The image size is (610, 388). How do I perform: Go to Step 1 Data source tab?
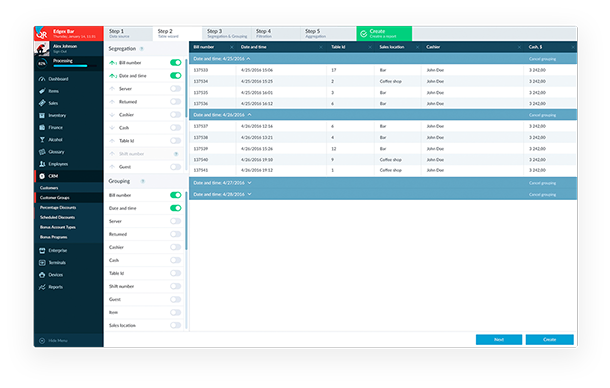128,33
